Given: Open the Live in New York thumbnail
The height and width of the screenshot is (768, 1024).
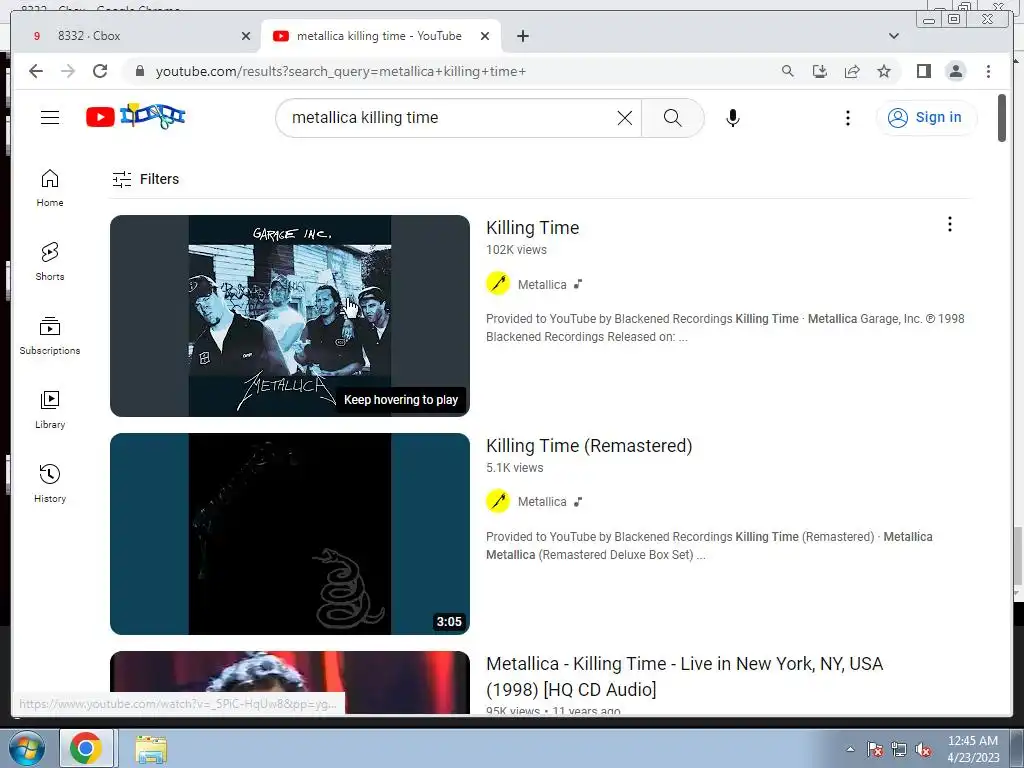Looking at the screenshot, I should coord(290,682).
